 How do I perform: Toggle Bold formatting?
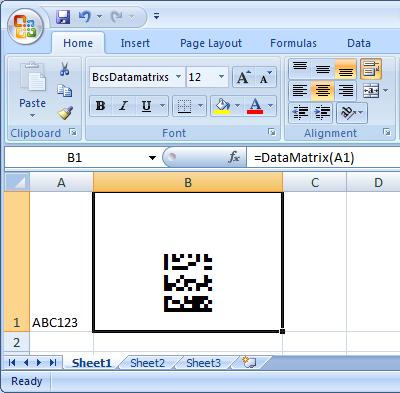tap(101, 106)
